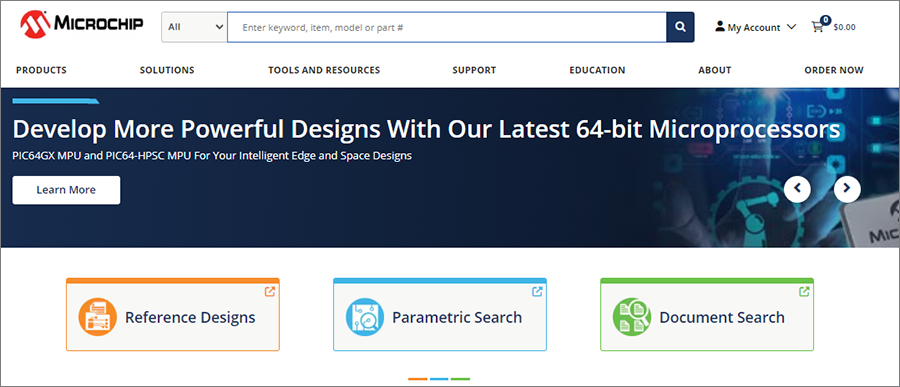Open the EDUCATION menu
900x387 pixels.
click(598, 70)
